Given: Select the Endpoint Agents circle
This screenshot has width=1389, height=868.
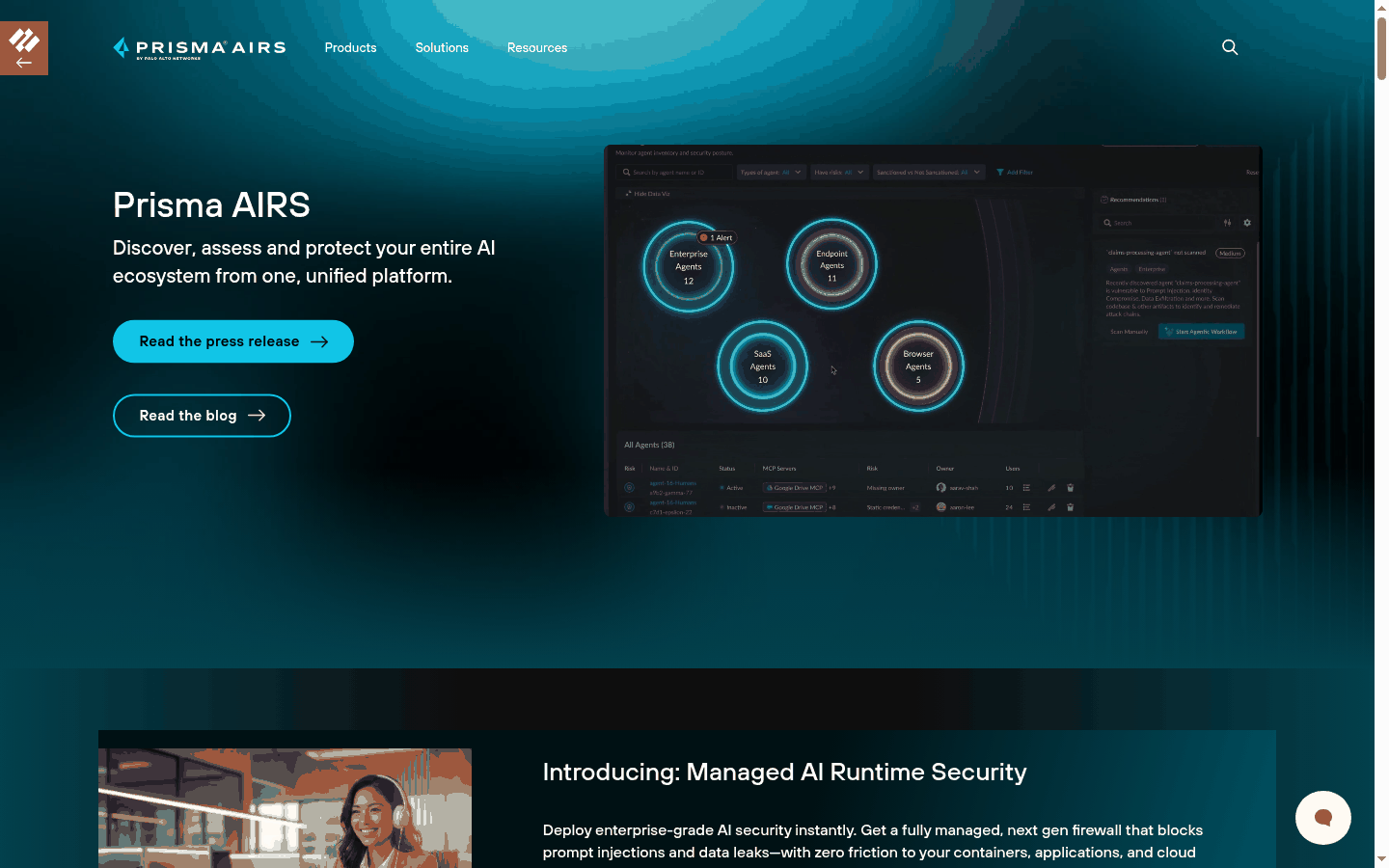Looking at the screenshot, I should click(x=831, y=264).
